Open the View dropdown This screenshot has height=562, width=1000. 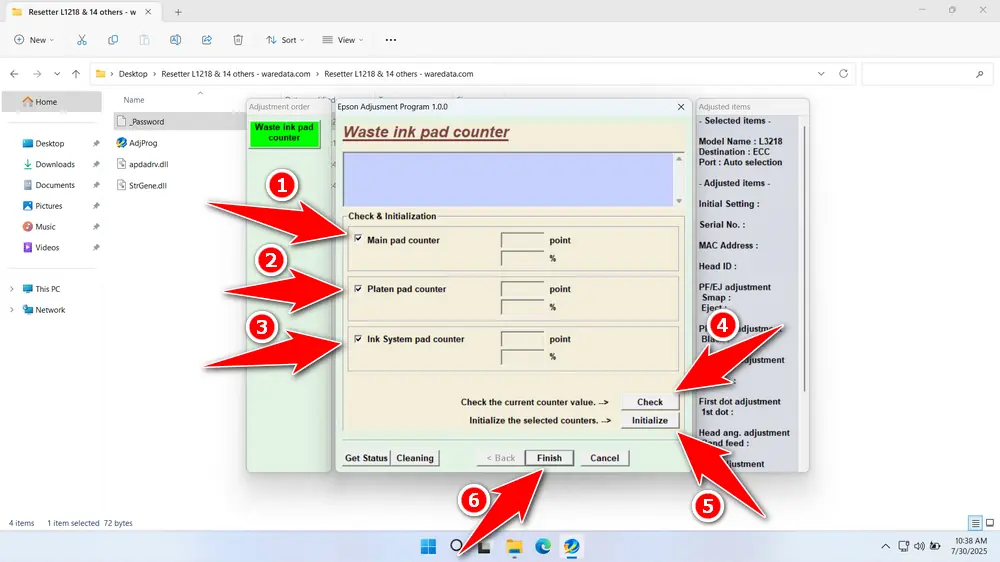(343, 40)
